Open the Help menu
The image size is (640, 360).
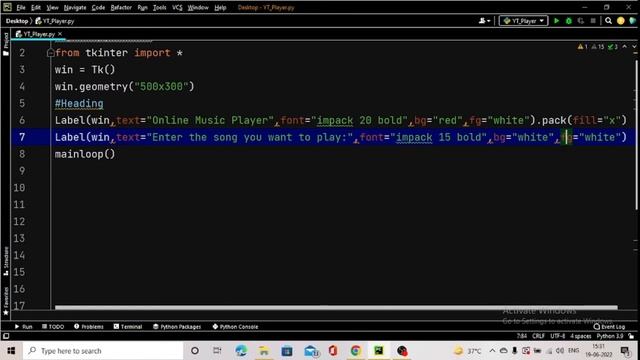click(x=220, y=7)
